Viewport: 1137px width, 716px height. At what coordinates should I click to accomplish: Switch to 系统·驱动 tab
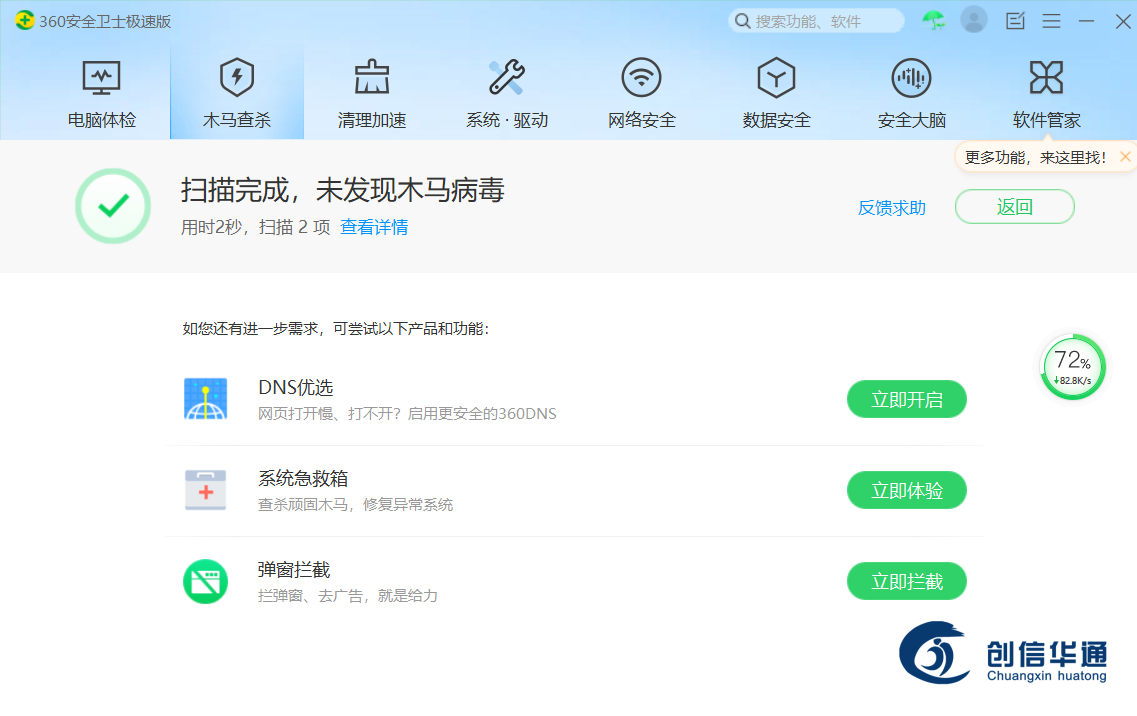(506, 94)
